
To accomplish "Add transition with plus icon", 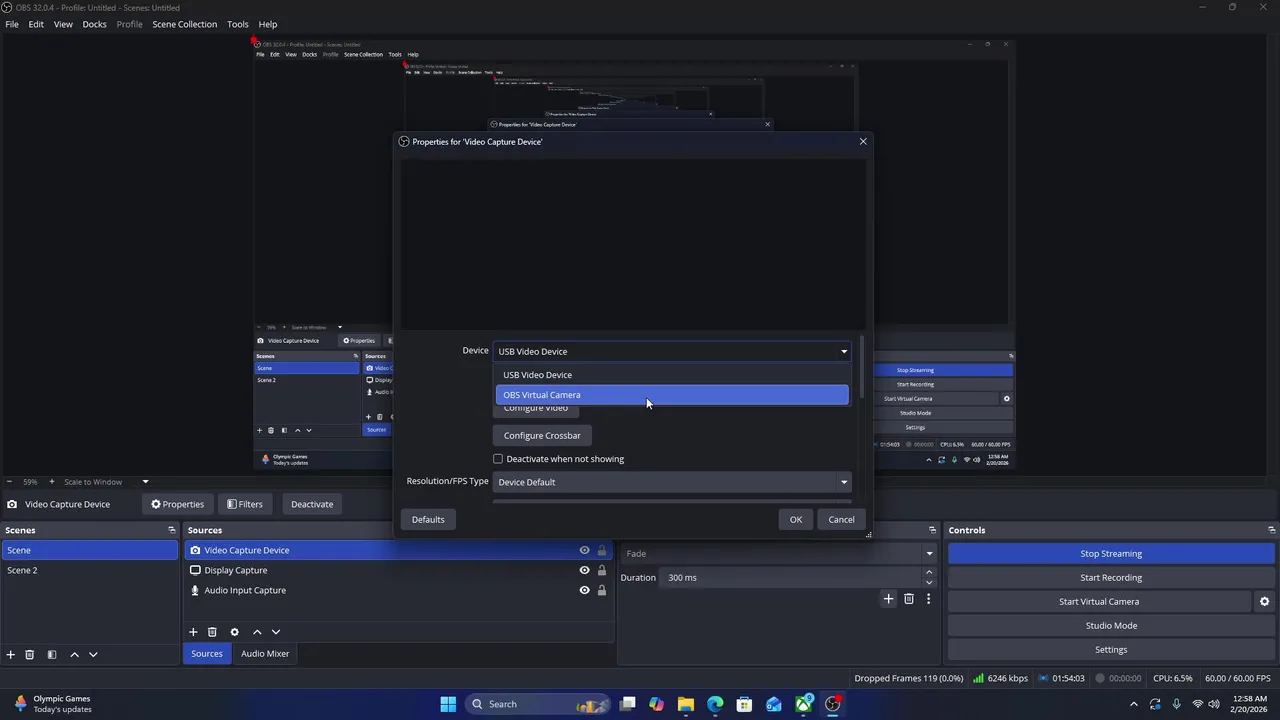I will pyautogui.click(x=888, y=599).
